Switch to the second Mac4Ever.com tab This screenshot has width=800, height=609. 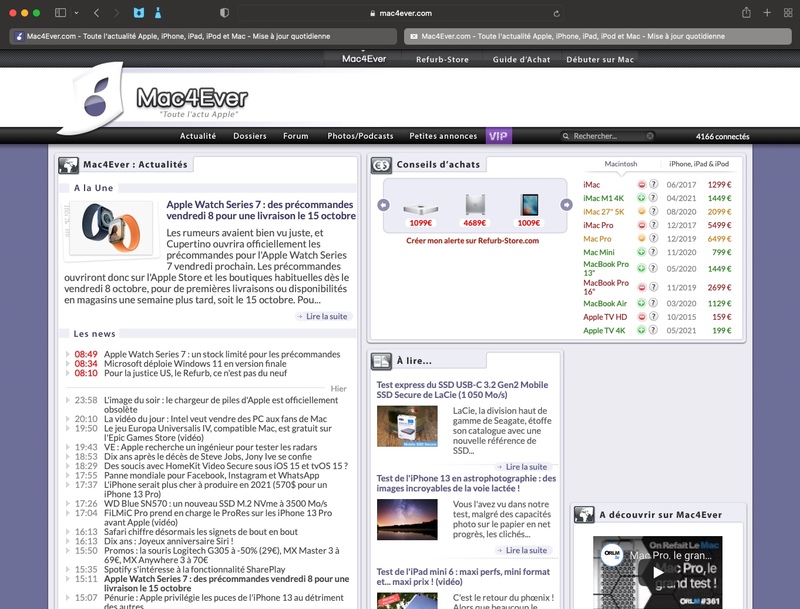coord(597,36)
